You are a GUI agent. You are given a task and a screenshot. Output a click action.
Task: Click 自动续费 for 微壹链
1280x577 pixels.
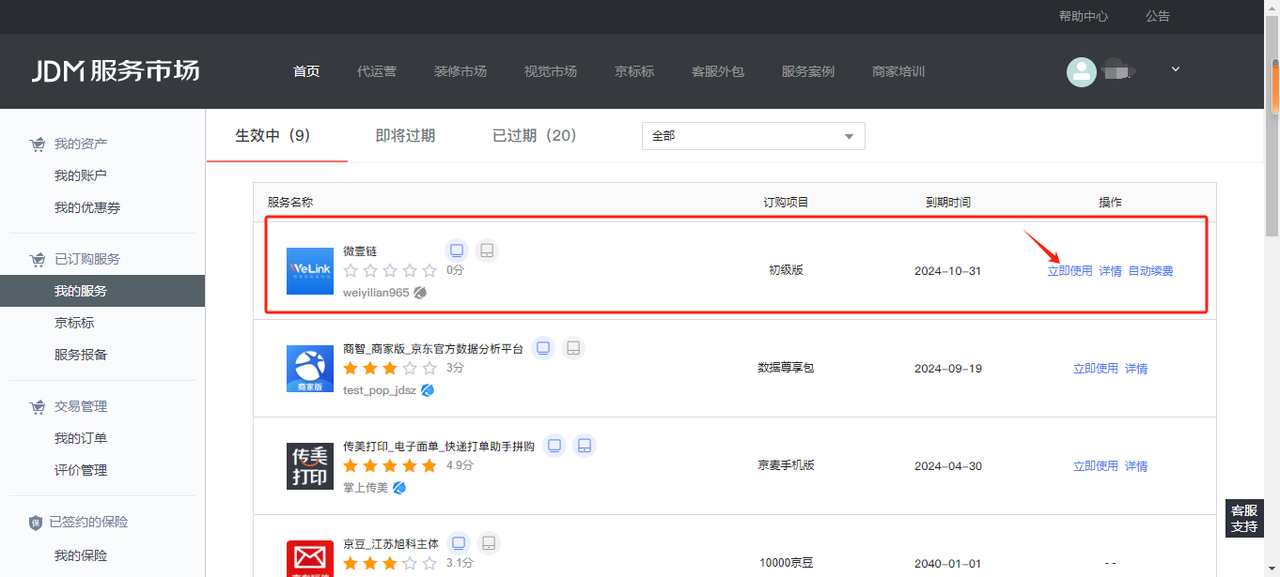point(1151,271)
